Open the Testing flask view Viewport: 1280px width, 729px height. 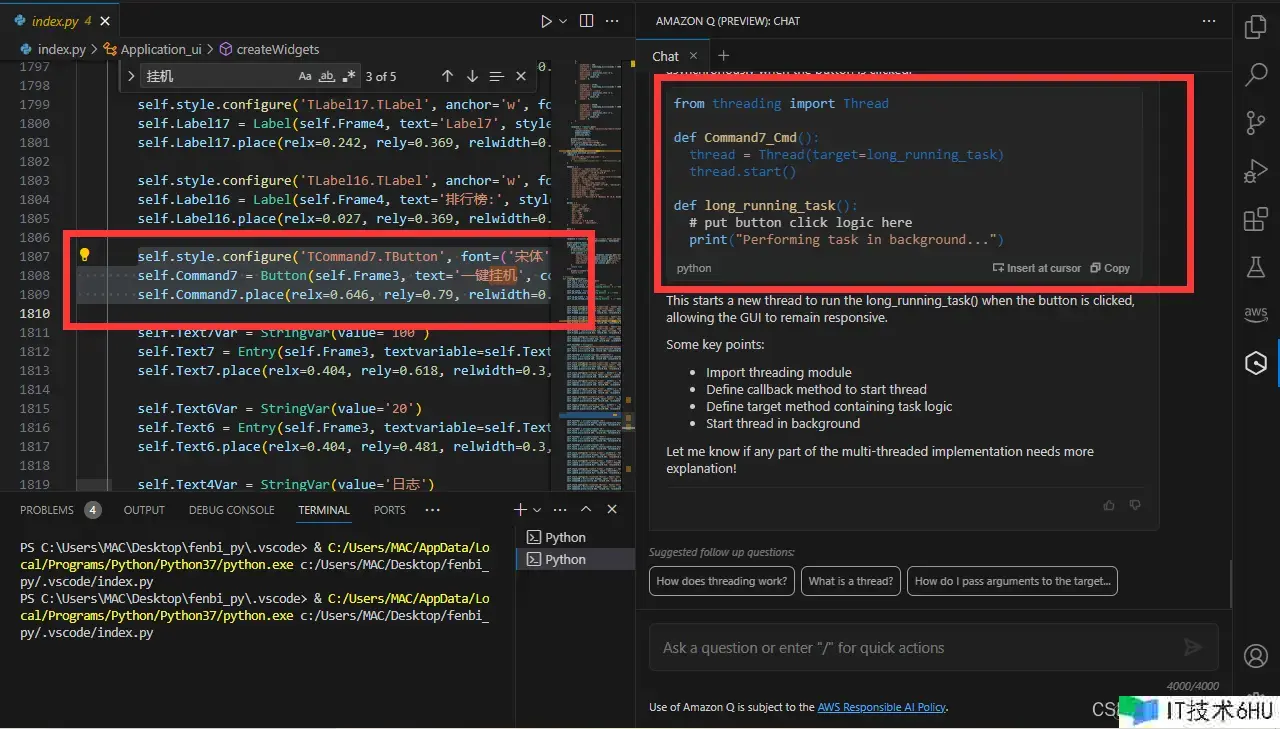1256,267
